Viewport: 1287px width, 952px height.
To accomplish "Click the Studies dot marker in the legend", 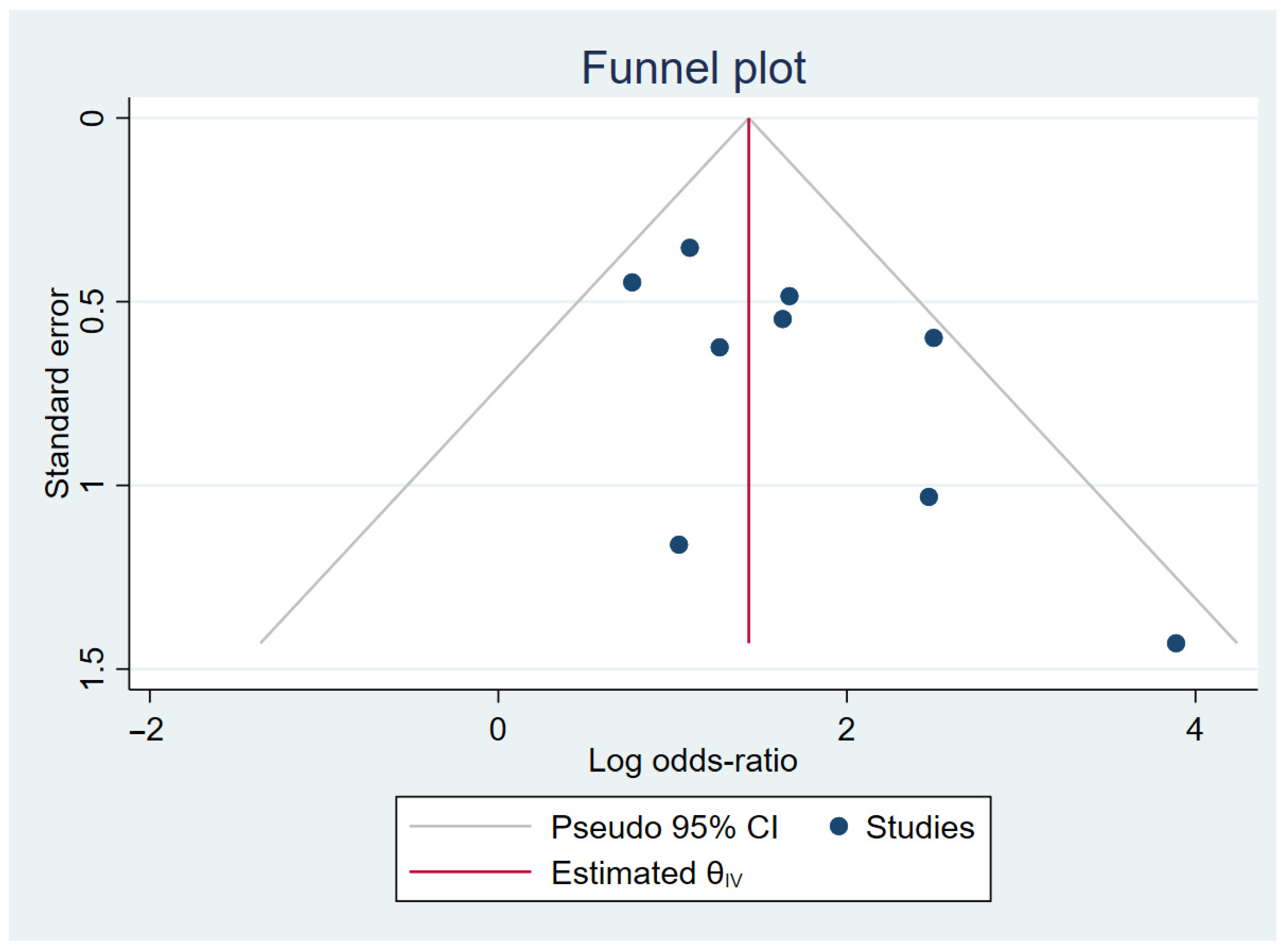I will (x=839, y=827).
